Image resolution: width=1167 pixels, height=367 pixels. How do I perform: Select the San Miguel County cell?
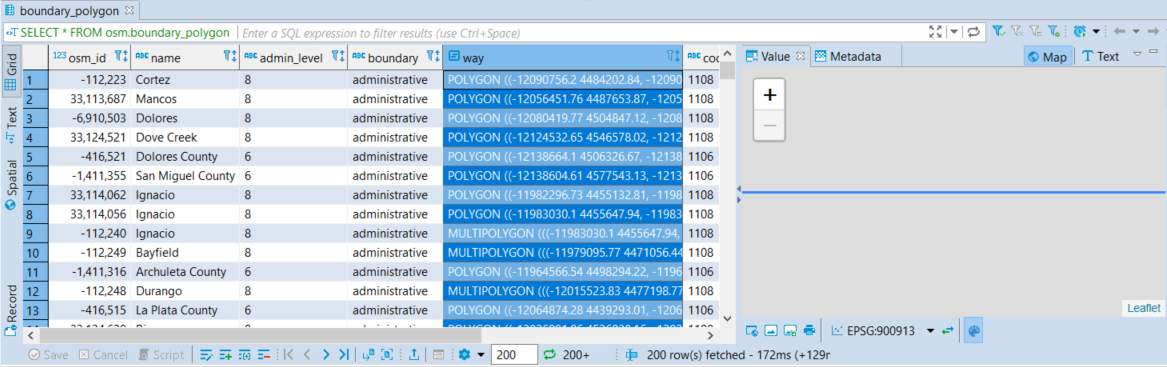point(185,176)
